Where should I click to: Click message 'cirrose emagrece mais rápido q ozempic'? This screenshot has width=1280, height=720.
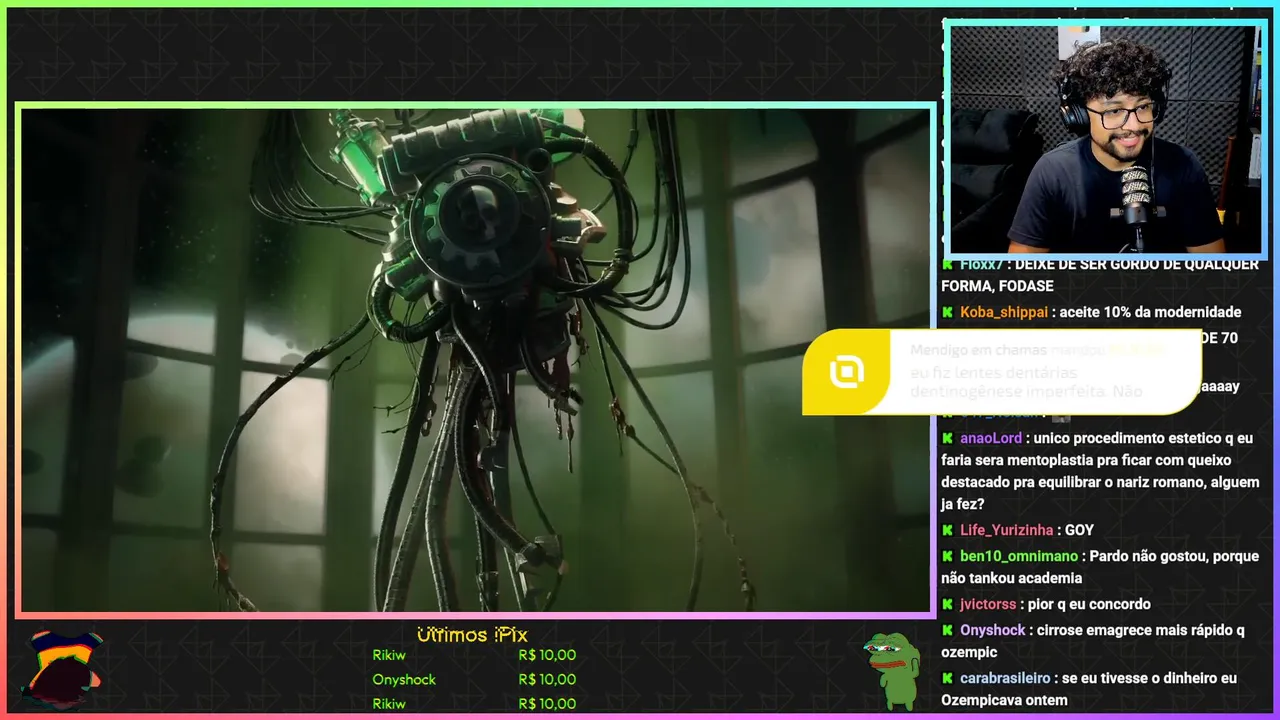pos(1093,641)
